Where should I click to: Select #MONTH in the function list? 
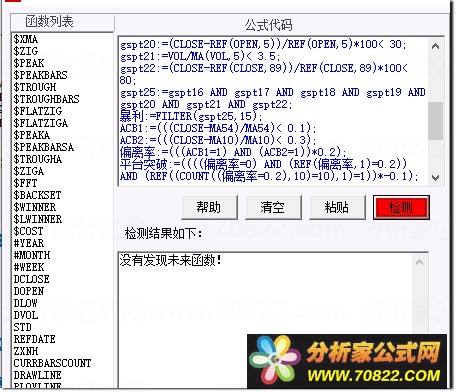pyautogui.click(x=32, y=255)
